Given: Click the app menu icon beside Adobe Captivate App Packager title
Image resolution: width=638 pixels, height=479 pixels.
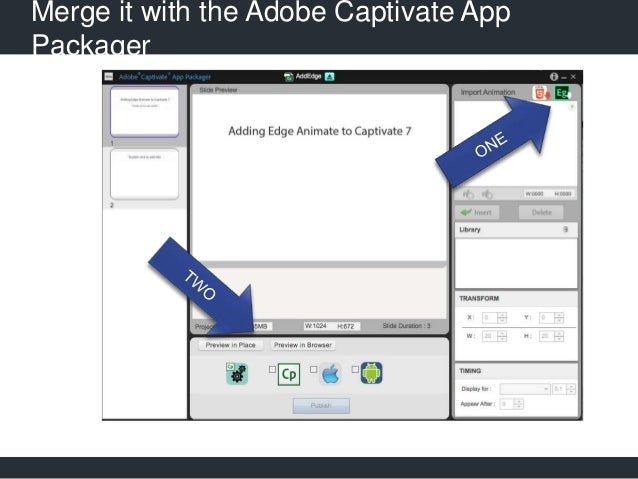Looking at the screenshot, I should click(109, 77).
